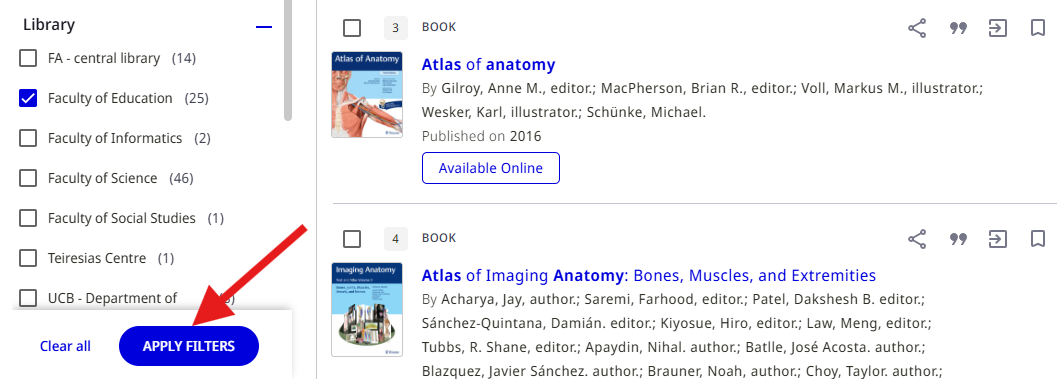Open the Atlas of anatomy title
The height and width of the screenshot is (379, 1062).
point(488,64)
